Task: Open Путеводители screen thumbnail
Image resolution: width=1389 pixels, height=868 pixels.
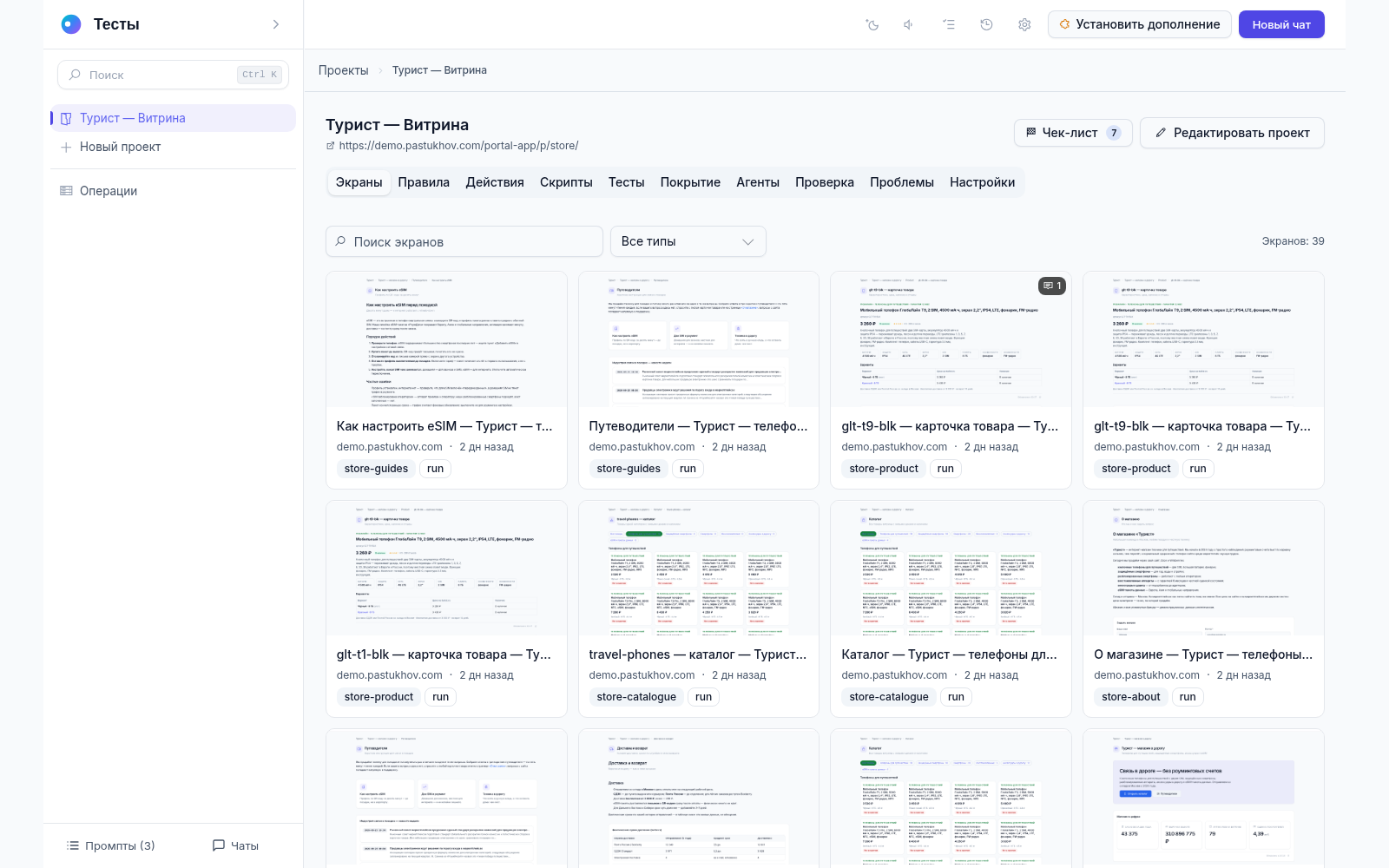Action: pos(699,339)
